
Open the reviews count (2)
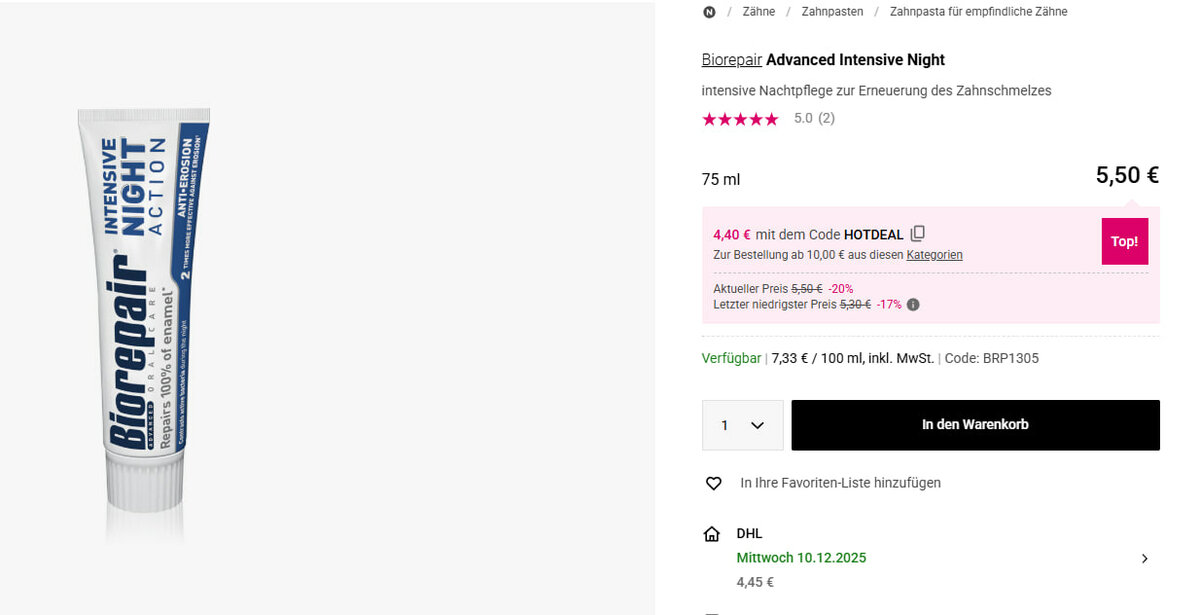coord(826,118)
